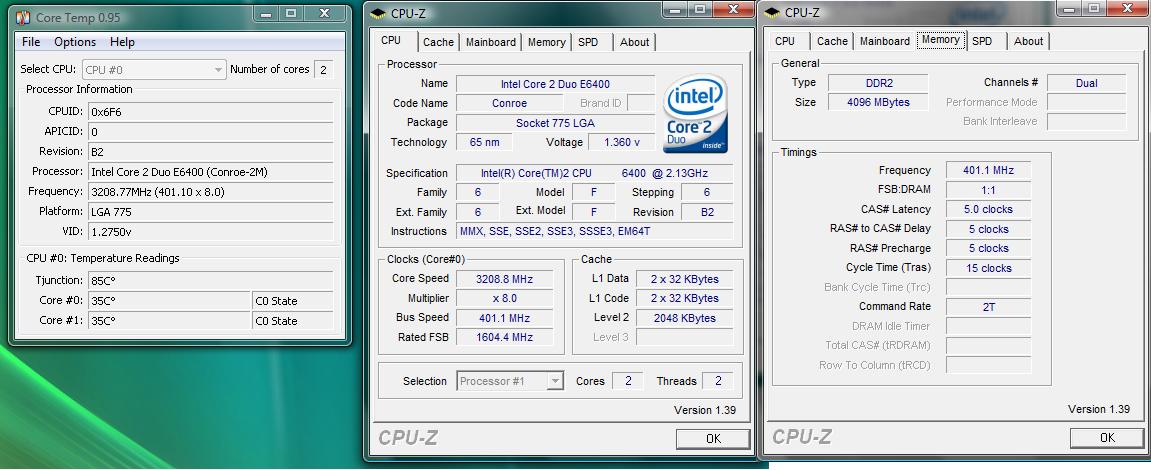
Task: Click the CPU-Z icon in middle window title
Action: [x=377, y=12]
